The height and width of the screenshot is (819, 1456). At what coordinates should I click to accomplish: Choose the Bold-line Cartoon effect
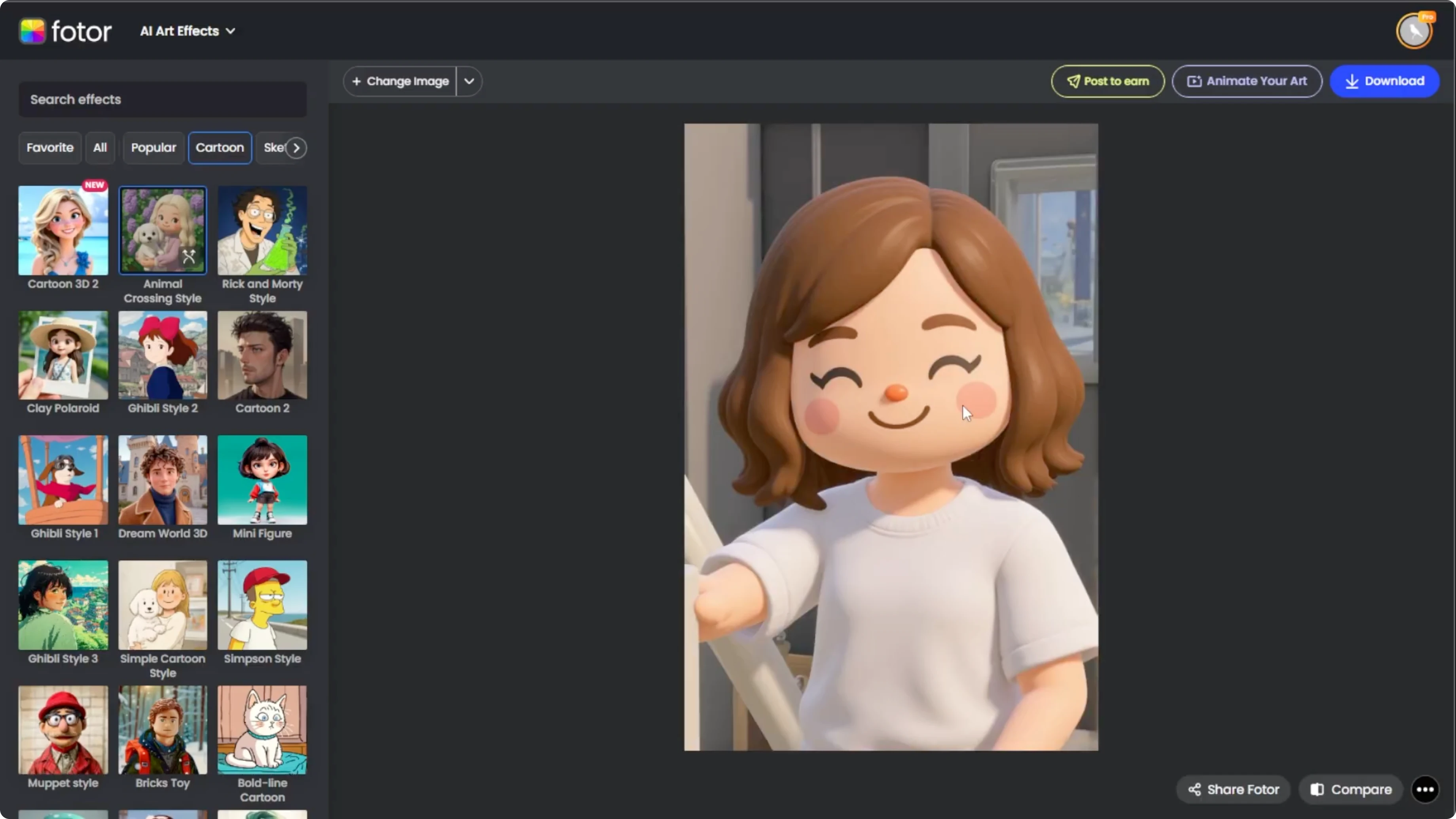262,730
